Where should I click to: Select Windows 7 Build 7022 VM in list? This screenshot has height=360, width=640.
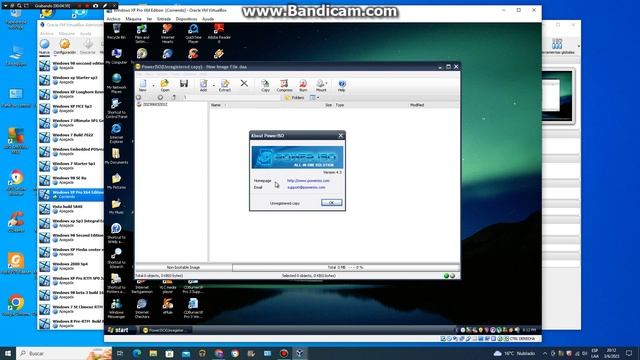click(71, 137)
